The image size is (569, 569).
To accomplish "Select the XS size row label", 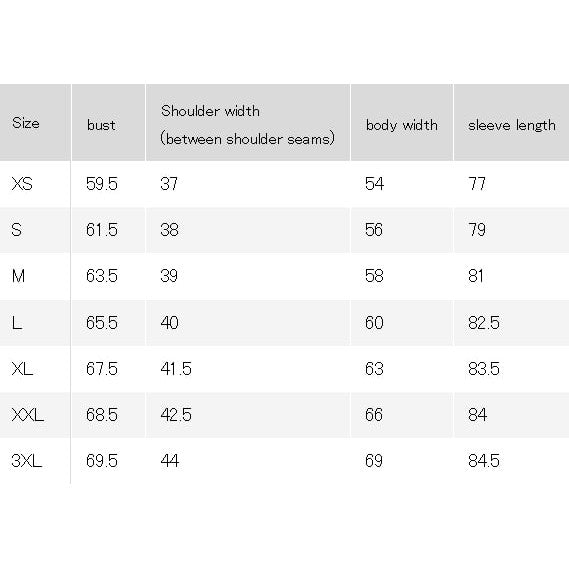I will pyautogui.click(x=22, y=184).
